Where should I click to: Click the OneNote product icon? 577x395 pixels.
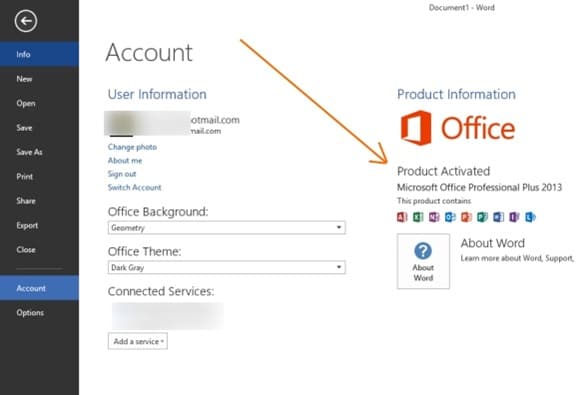tap(434, 217)
